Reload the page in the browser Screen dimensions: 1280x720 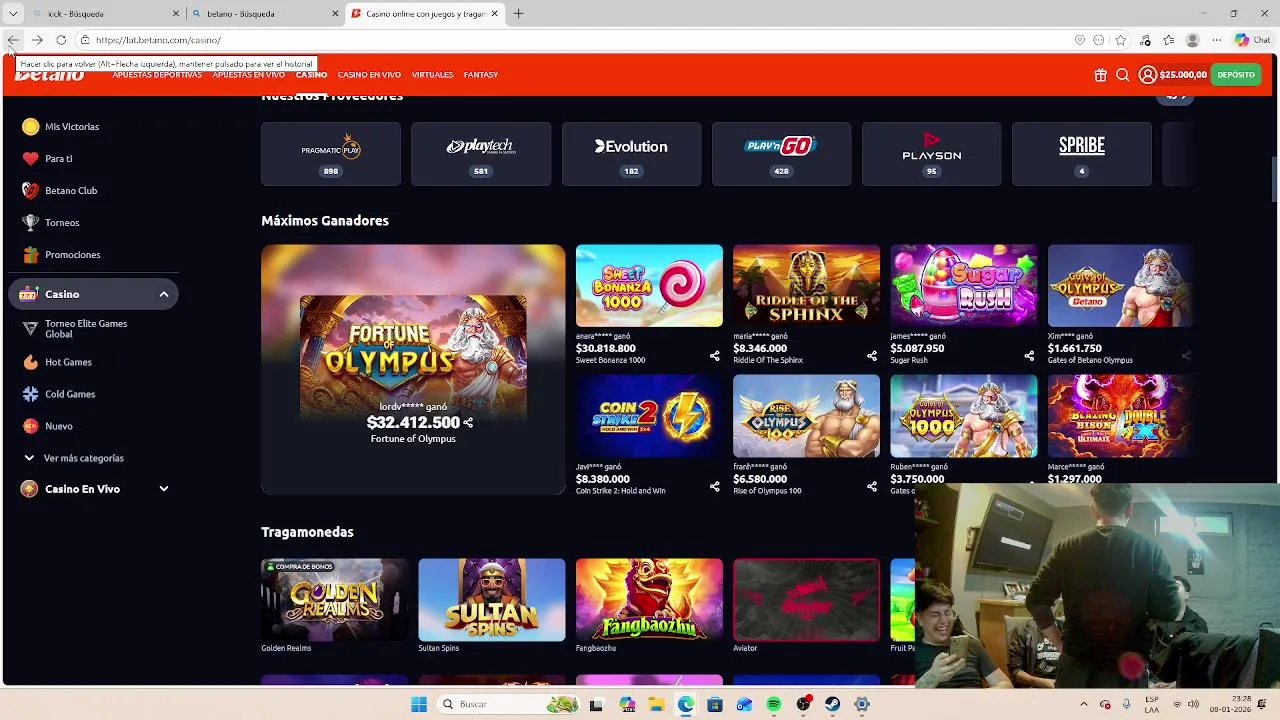pos(61,40)
